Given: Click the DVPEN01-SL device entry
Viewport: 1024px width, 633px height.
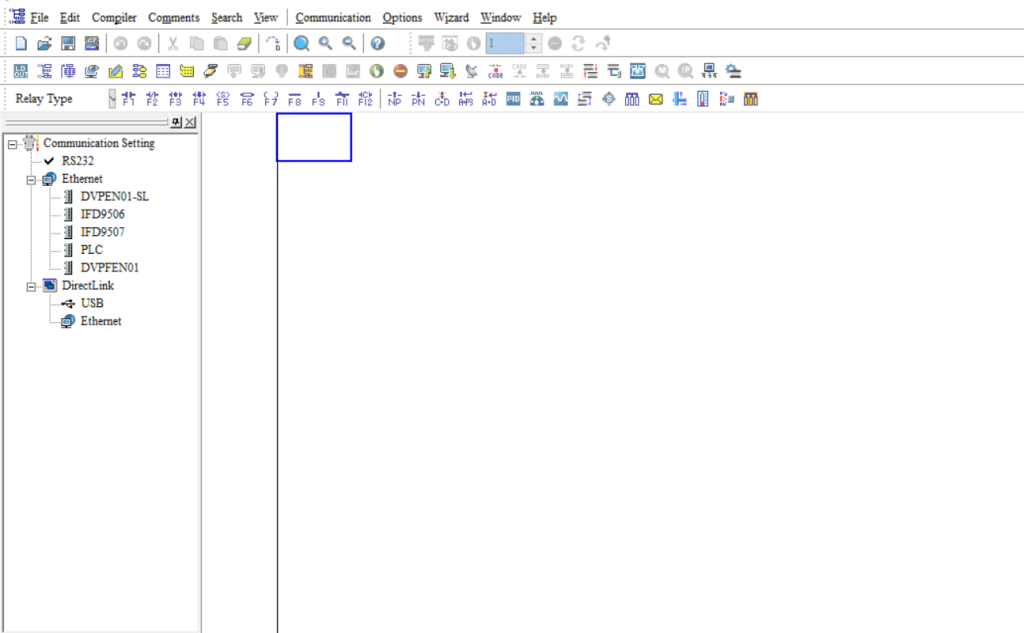Looking at the screenshot, I should coord(113,196).
